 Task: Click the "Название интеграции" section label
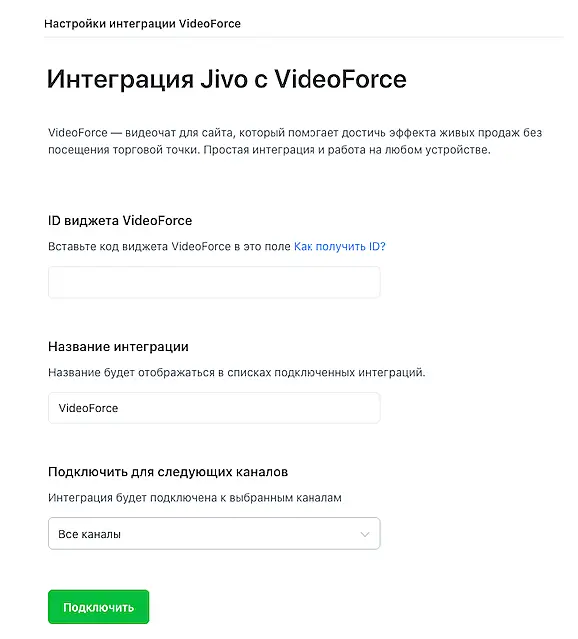click(118, 347)
